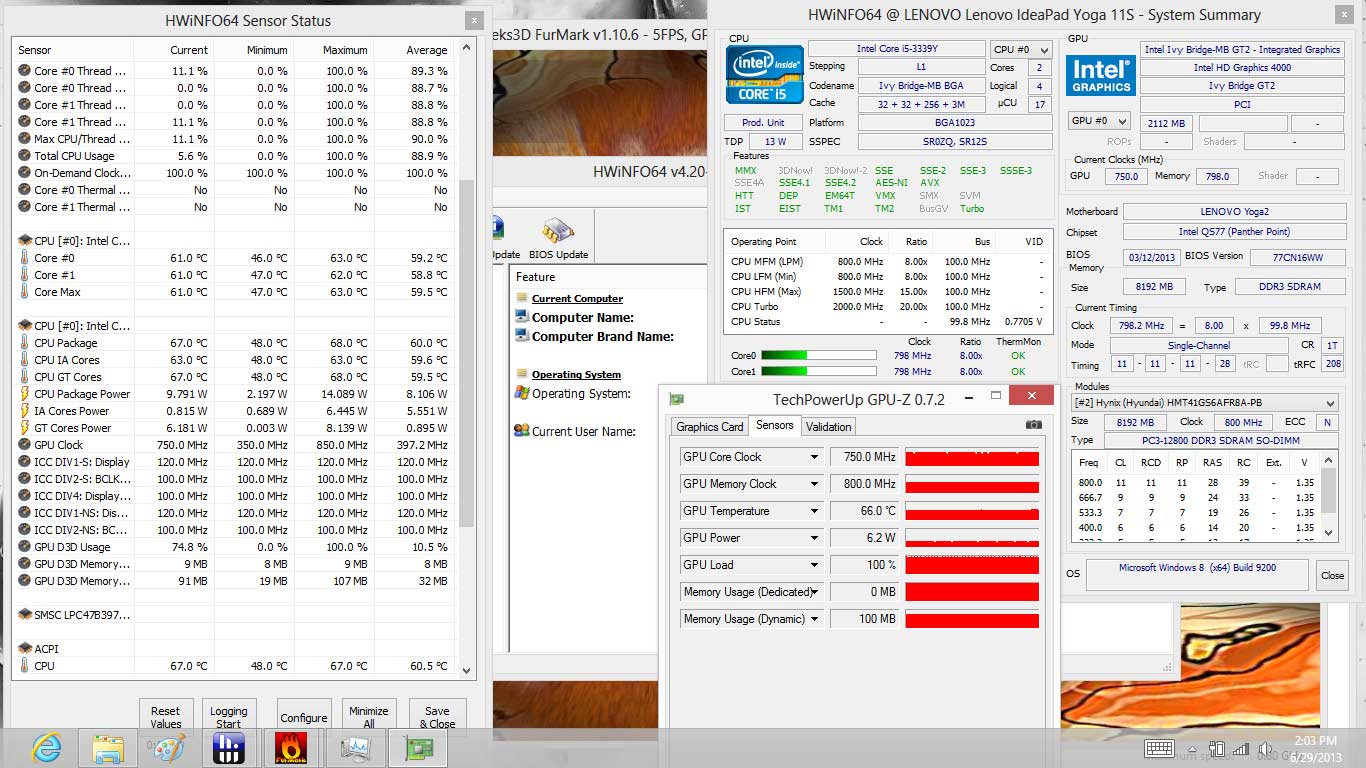Screen dimensions: 1366x768
Task: Select Total CPU Usage sensor row
Action: pyautogui.click(x=235, y=156)
